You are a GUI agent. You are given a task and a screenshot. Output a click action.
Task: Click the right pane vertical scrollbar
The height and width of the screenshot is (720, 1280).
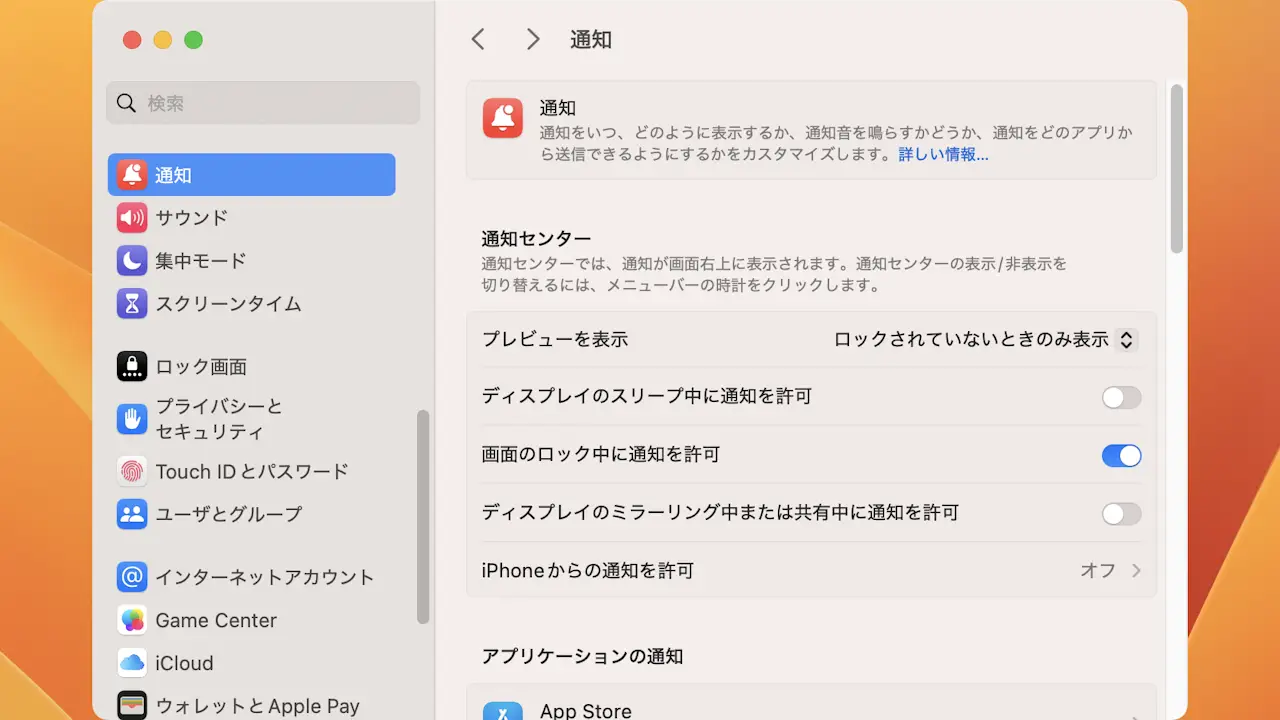[1177, 170]
